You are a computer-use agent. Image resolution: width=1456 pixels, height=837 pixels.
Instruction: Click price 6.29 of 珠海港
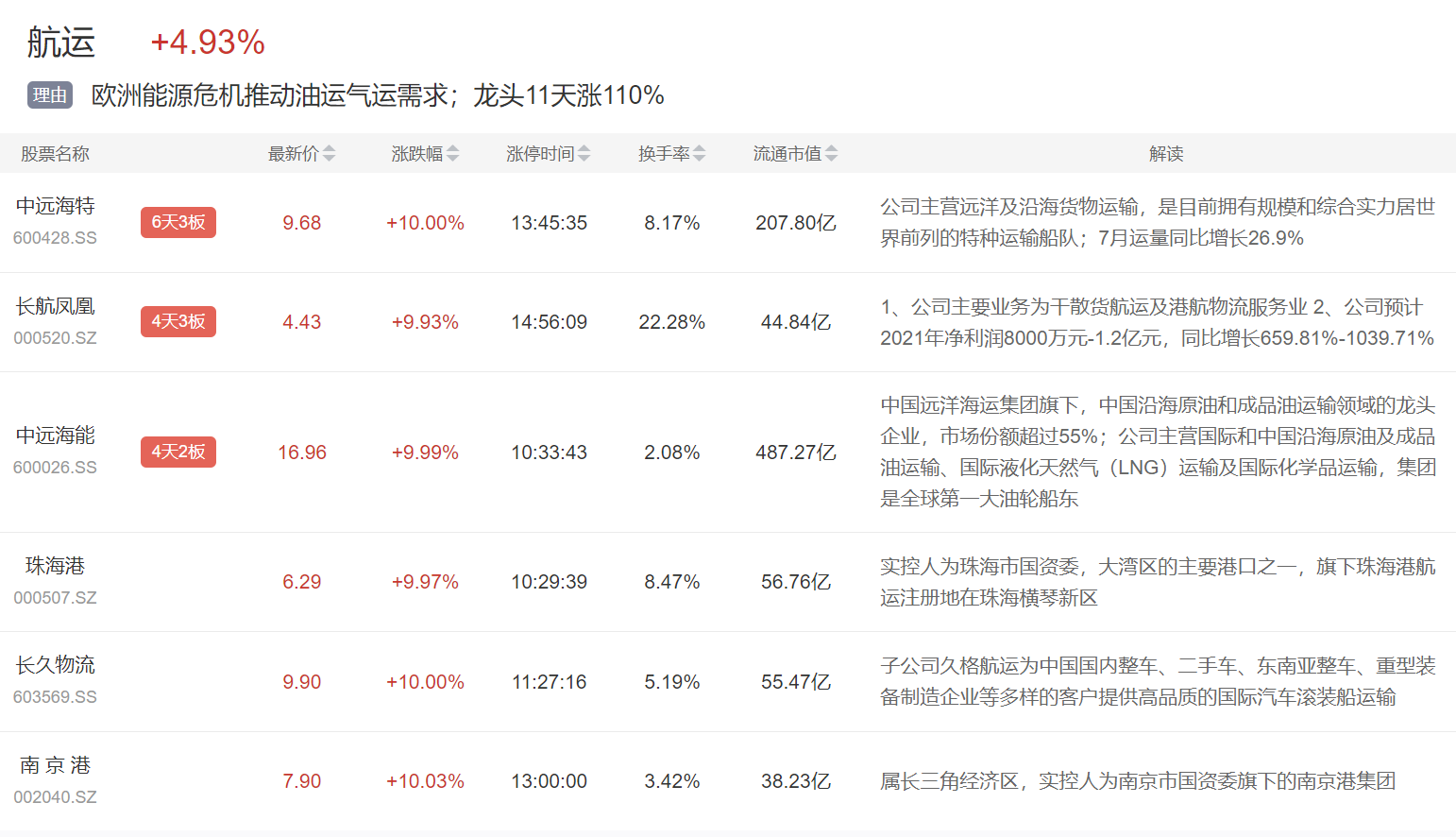[302, 582]
